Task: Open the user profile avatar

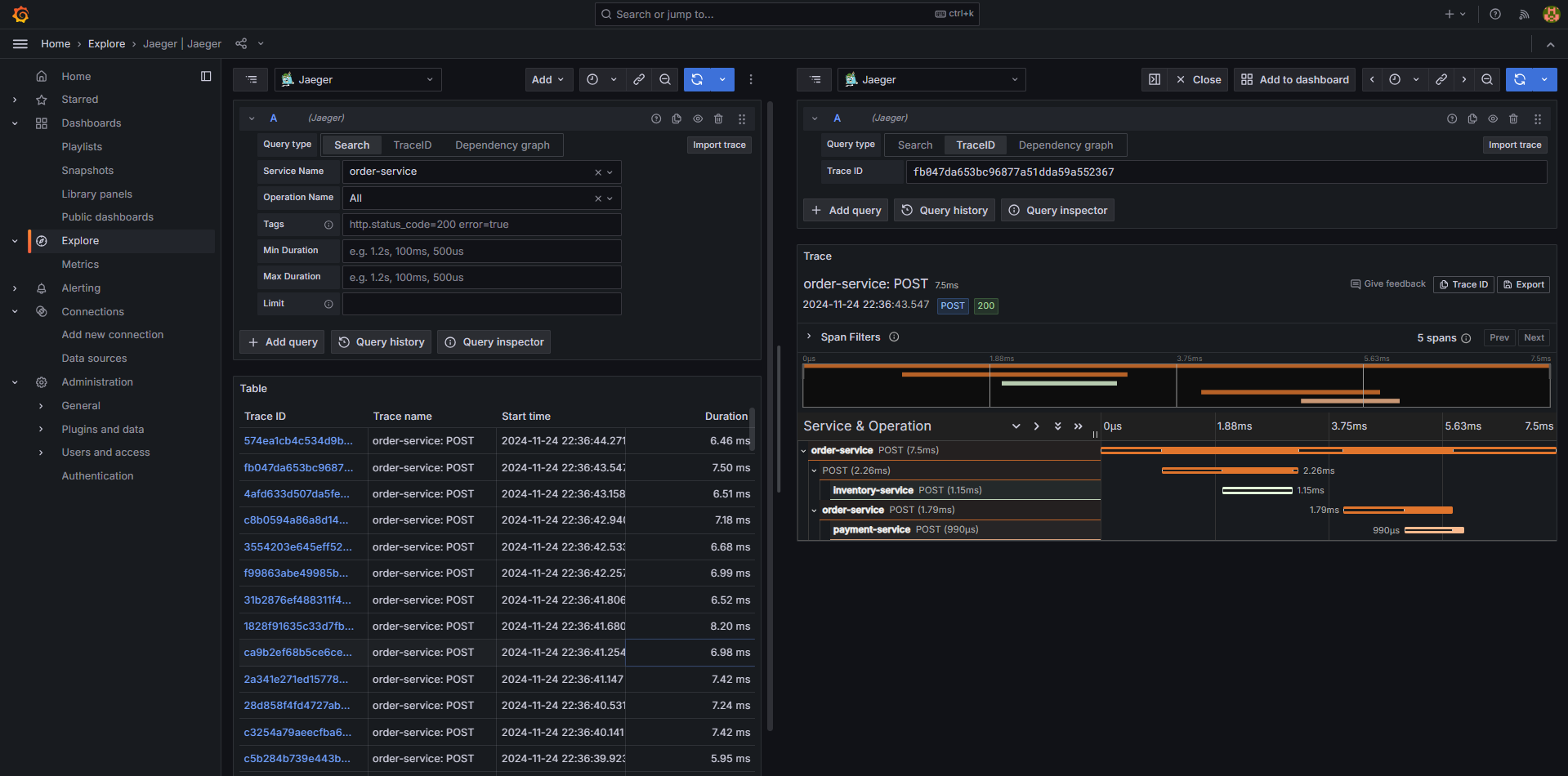Action: [1551, 14]
